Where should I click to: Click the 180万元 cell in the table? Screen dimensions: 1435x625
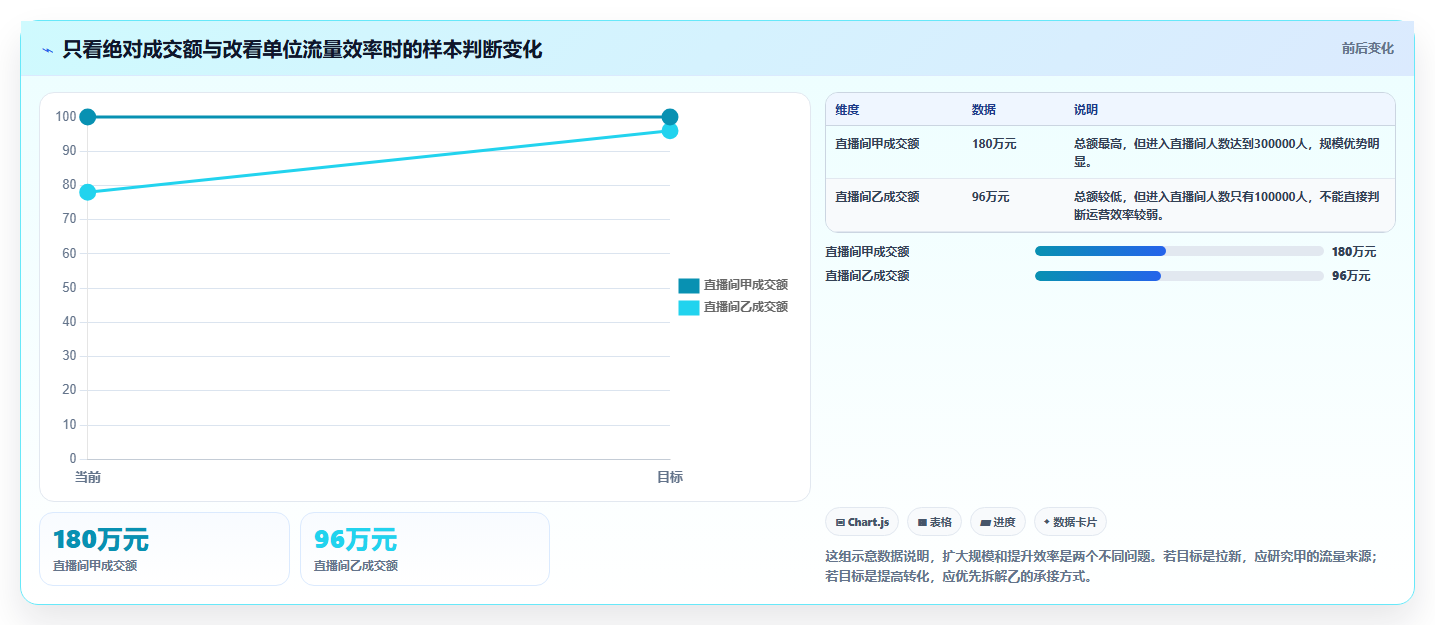[x=994, y=144]
